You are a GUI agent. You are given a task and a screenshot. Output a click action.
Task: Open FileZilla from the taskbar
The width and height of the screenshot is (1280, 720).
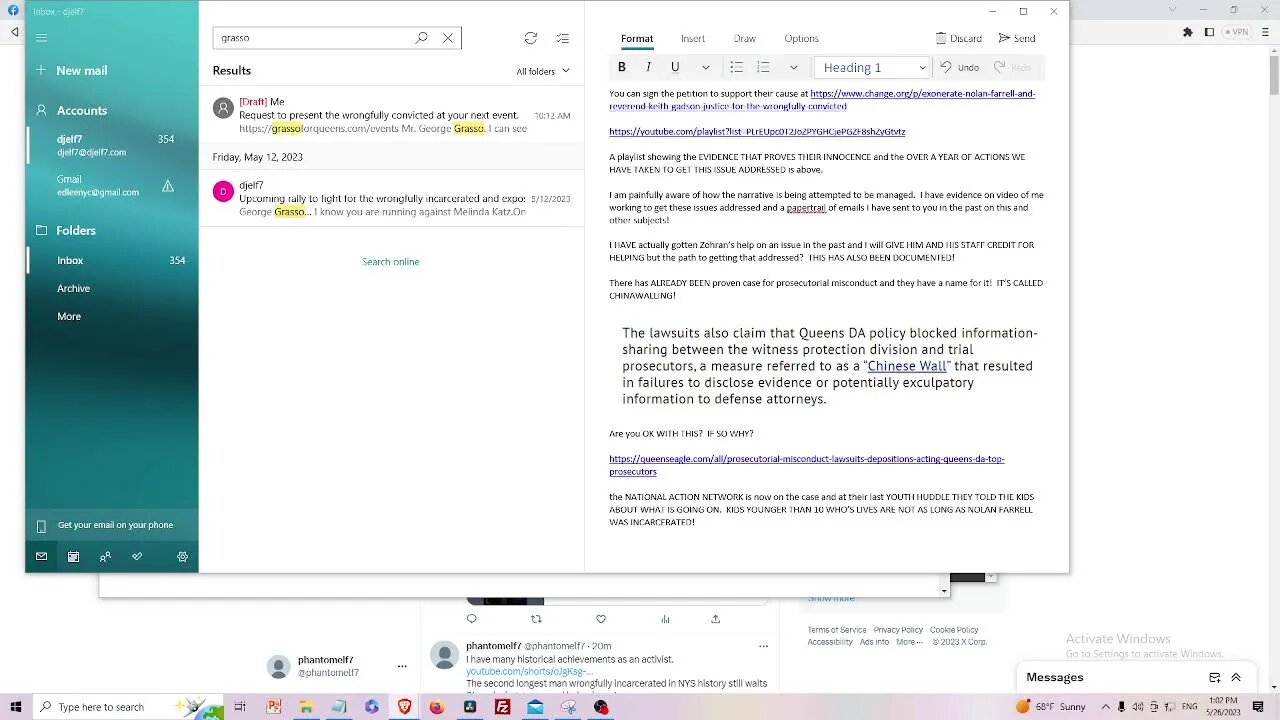pos(503,707)
